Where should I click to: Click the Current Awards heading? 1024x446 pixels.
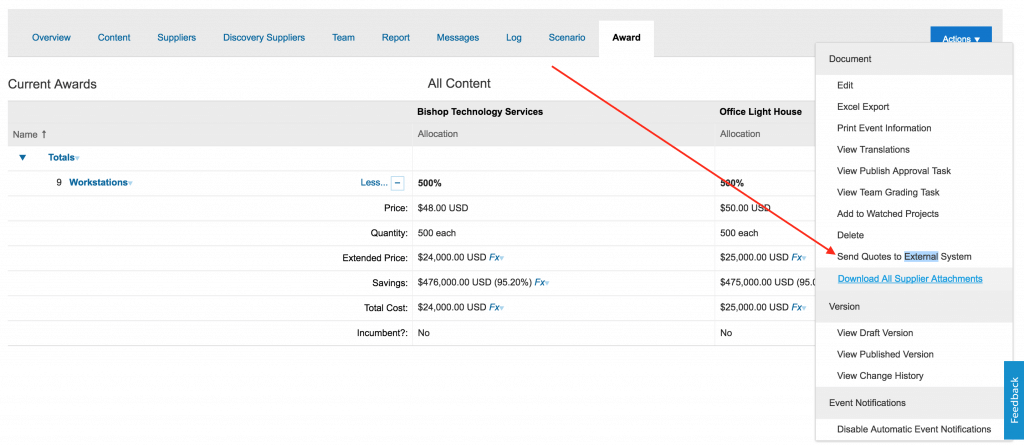tap(52, 84)
